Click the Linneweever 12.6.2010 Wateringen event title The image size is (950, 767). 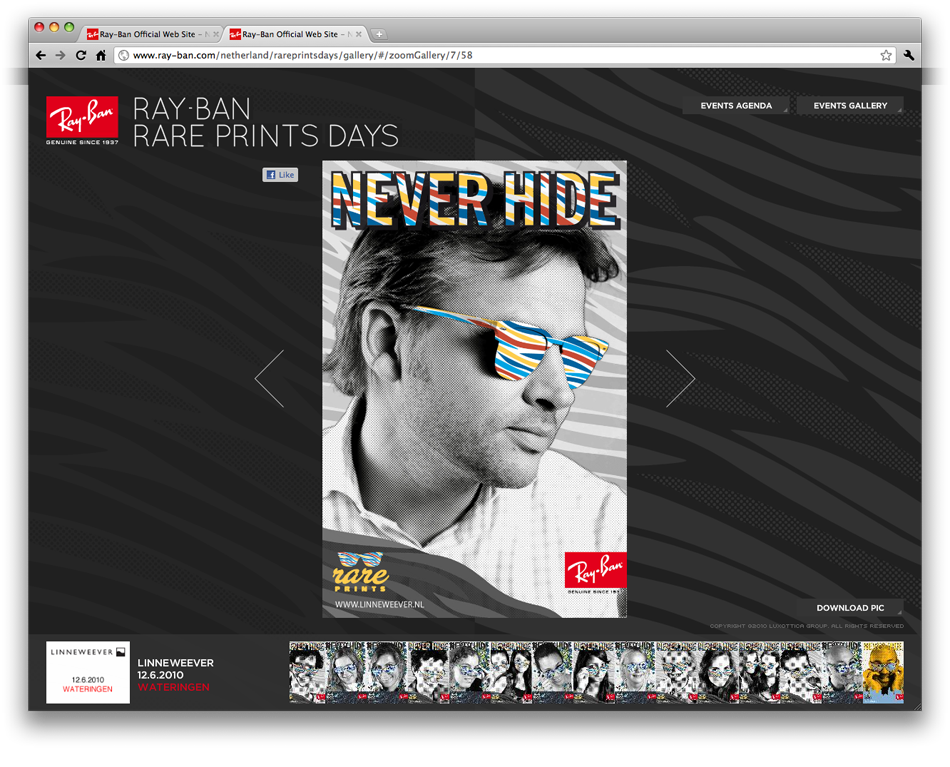click(175, 675)
